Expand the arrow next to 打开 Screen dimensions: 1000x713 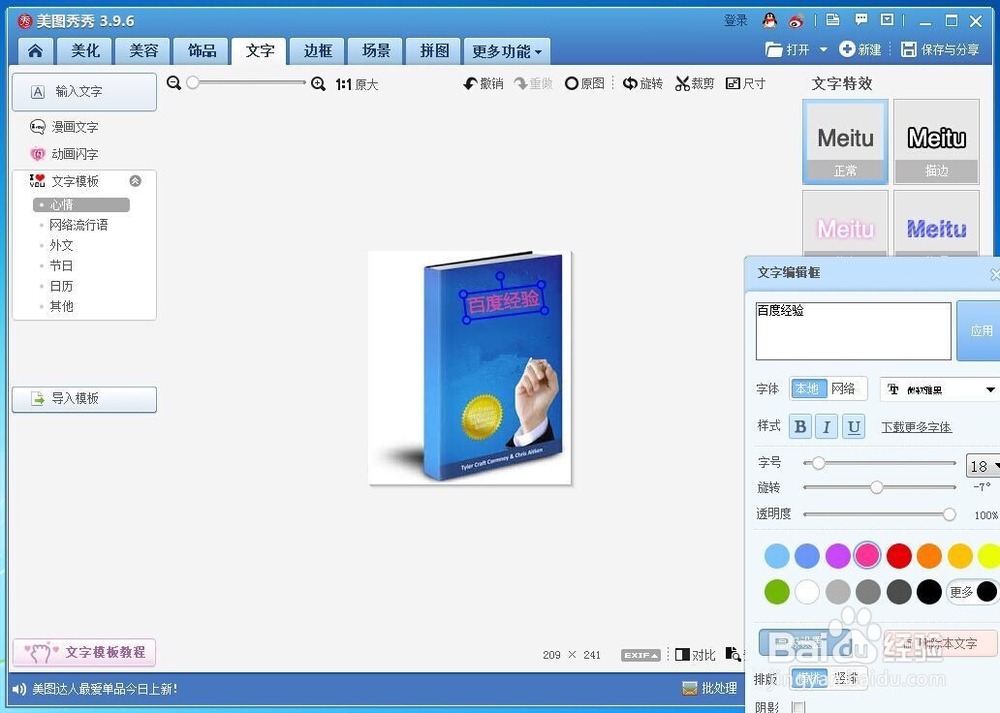(x=823, y=50)
